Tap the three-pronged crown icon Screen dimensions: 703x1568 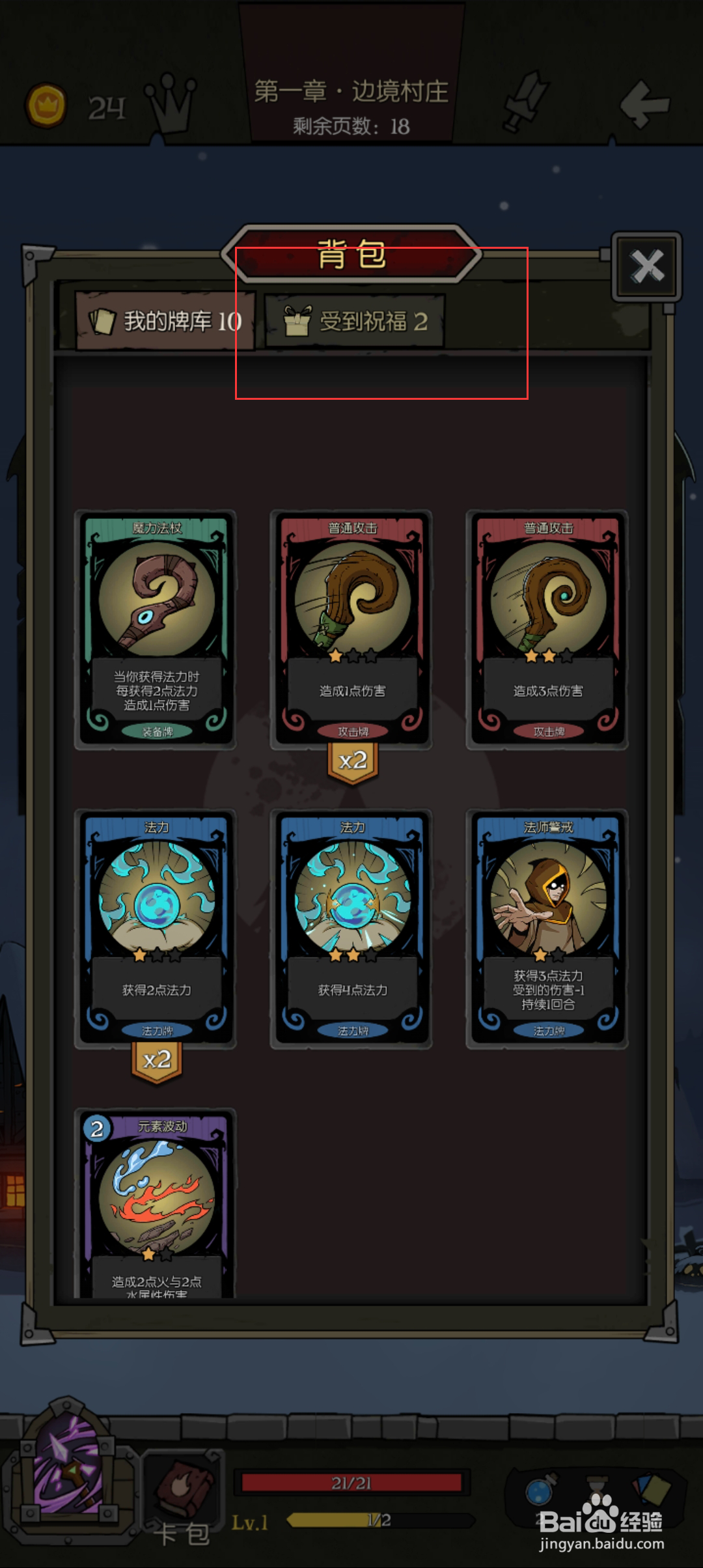(171, 103)
